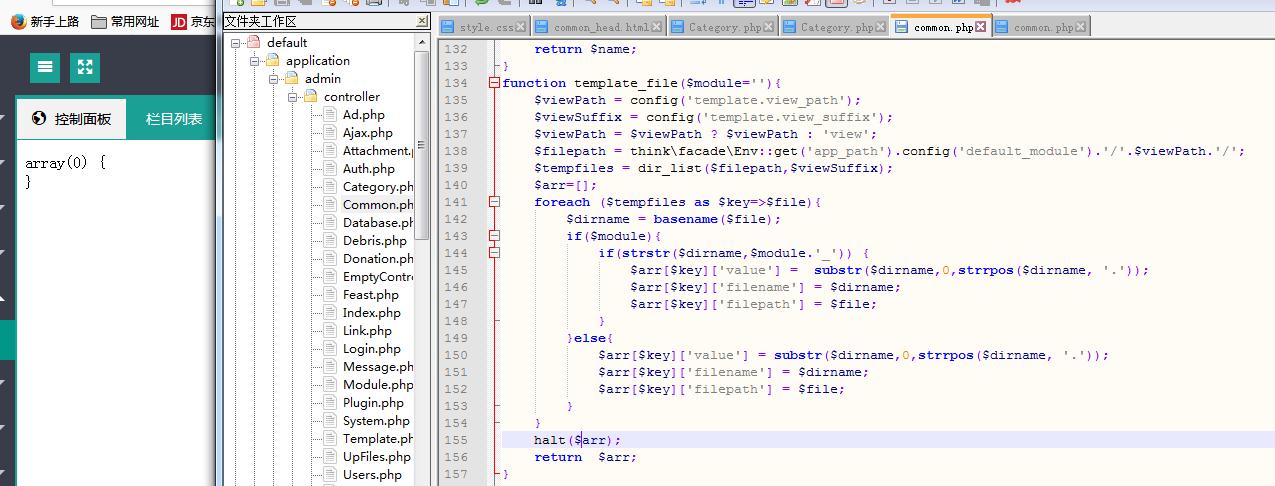Click the "$dirname = basename($file);" line

pos(673,219)
